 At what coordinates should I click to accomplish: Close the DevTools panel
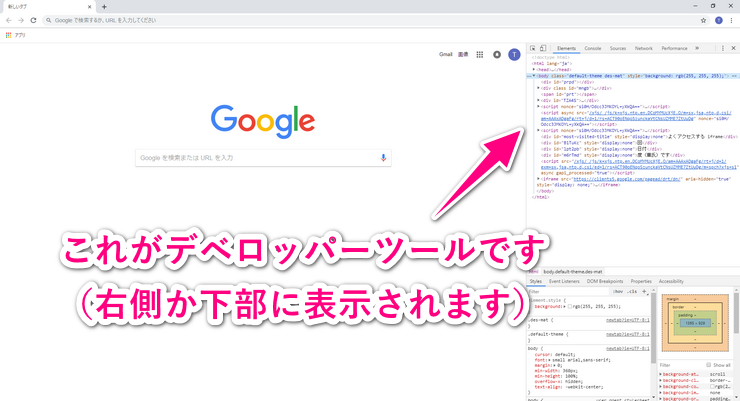coord(733,48)
